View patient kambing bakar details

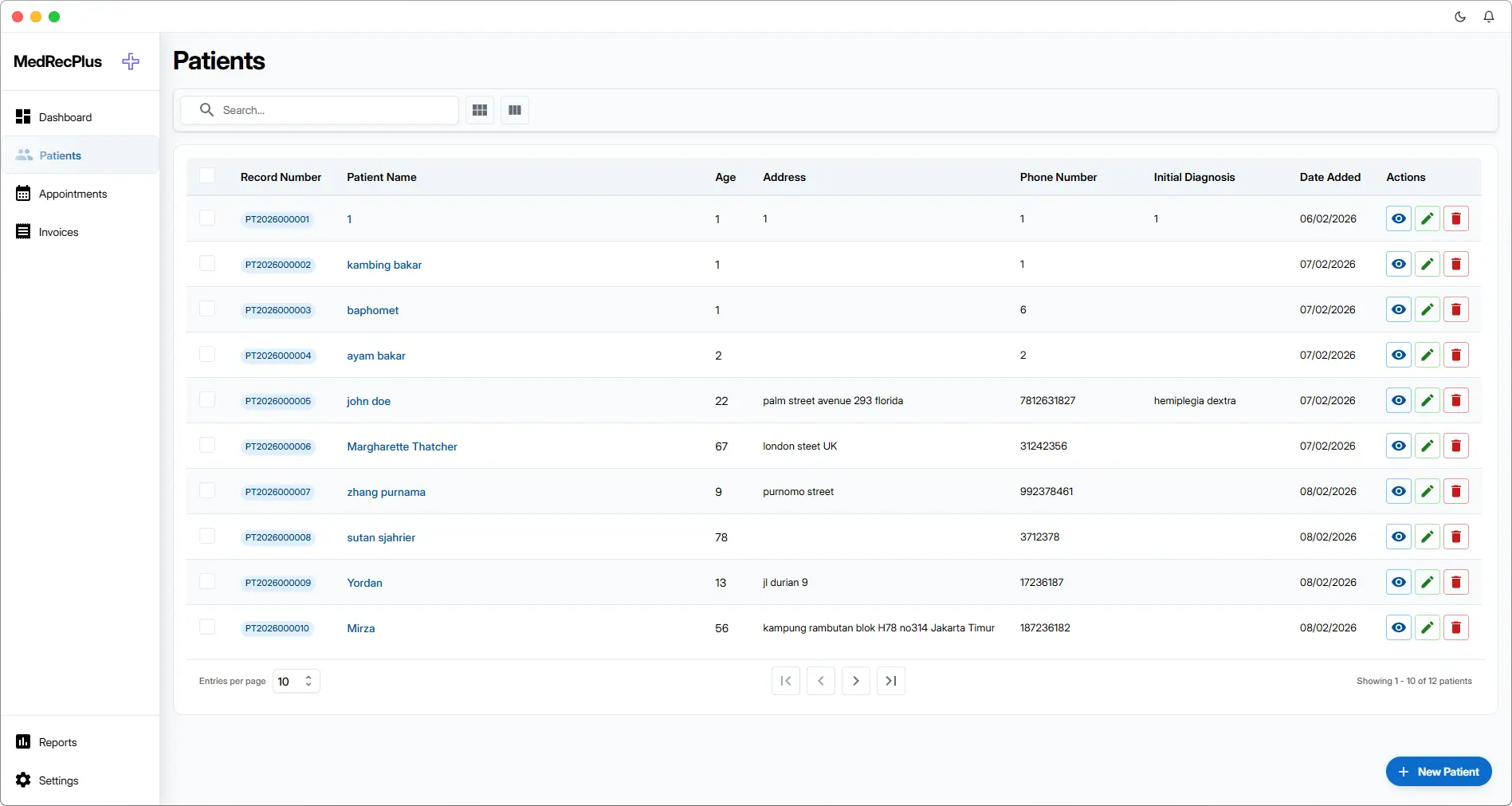(x=1399, y=264)
